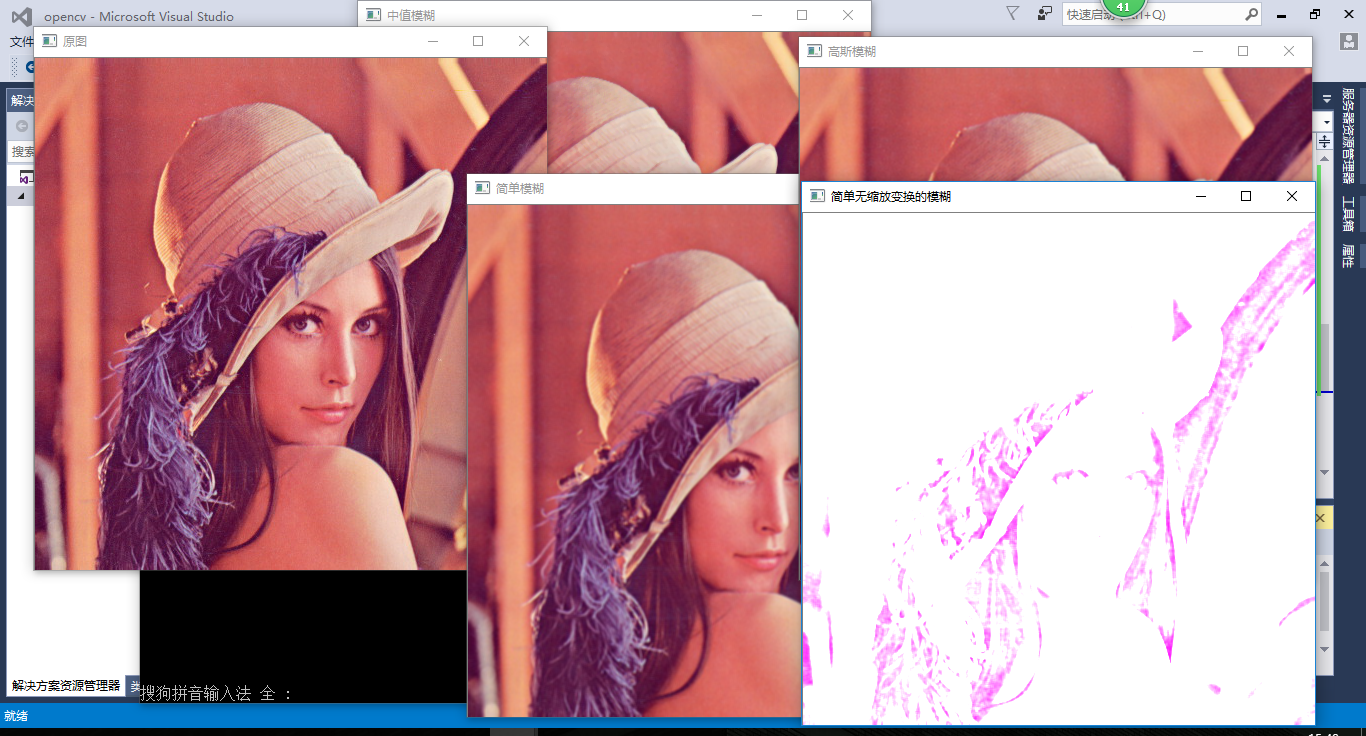The height and width of the screenshot is (736, 1366).
Task: Close the 原图 window
Action: 523,41
